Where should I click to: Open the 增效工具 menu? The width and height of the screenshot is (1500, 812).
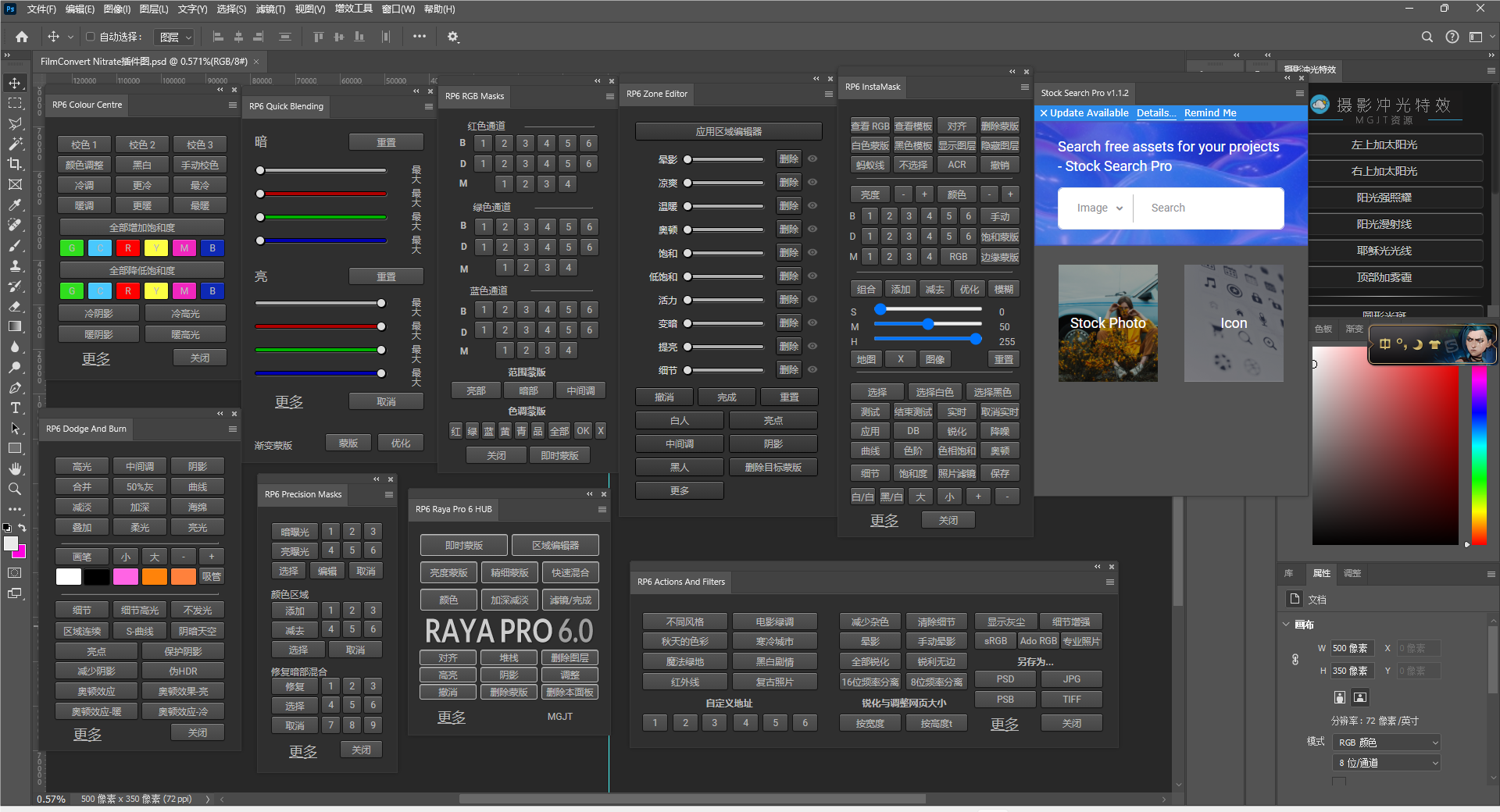pos(353,9)
